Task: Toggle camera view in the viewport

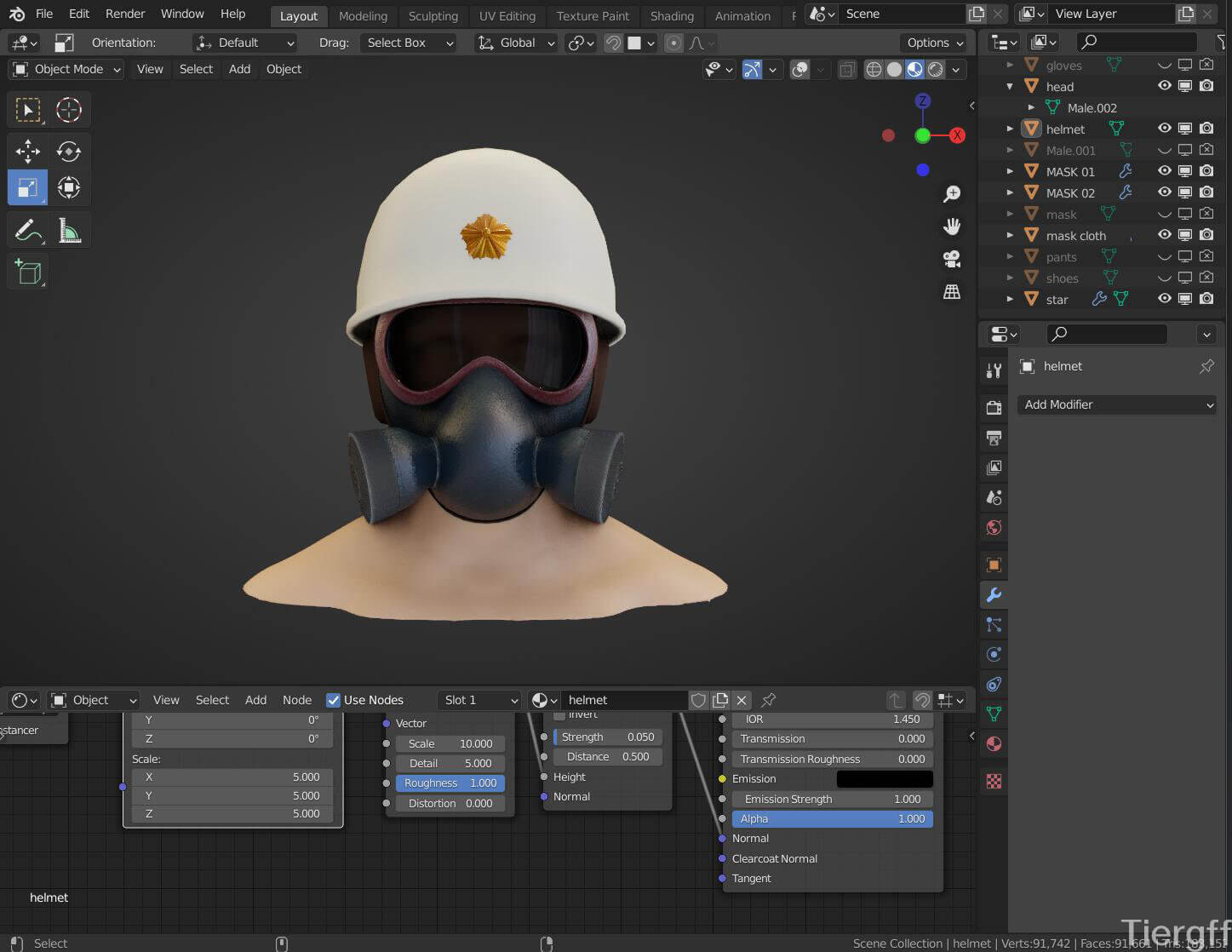Action: click(952, 259)
